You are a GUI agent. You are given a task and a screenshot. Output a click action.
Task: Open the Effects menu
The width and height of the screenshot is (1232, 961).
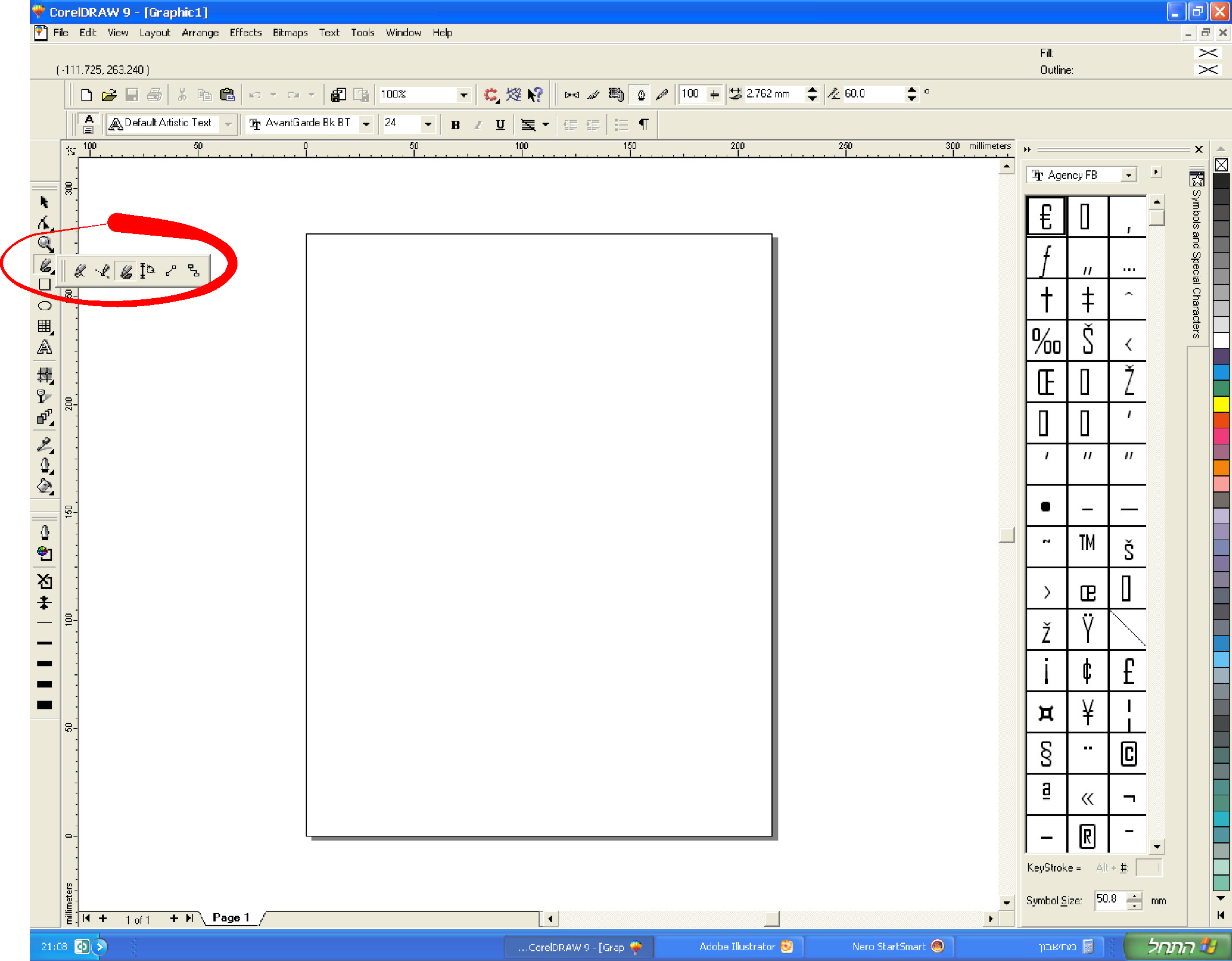coord(245,33)
